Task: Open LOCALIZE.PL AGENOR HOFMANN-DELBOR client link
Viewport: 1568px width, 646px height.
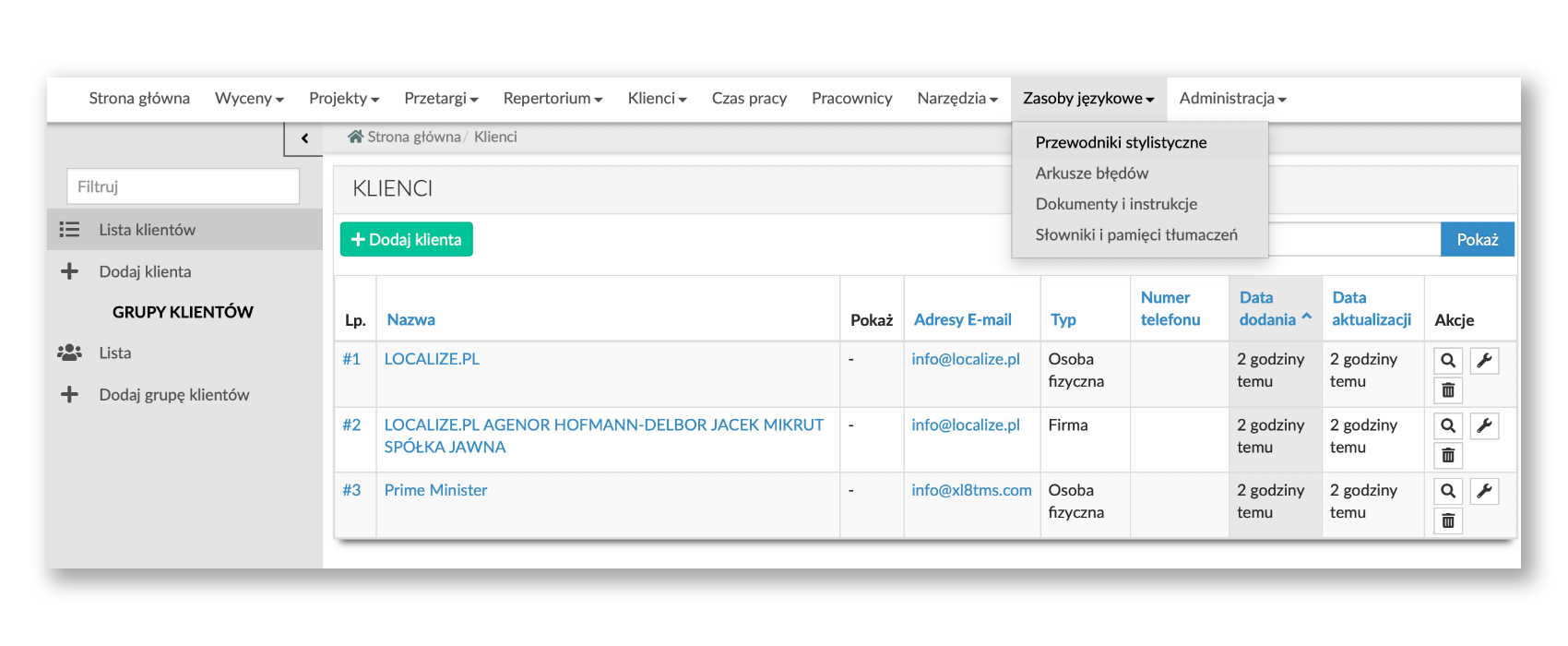Action: click(x=604, y=436)
